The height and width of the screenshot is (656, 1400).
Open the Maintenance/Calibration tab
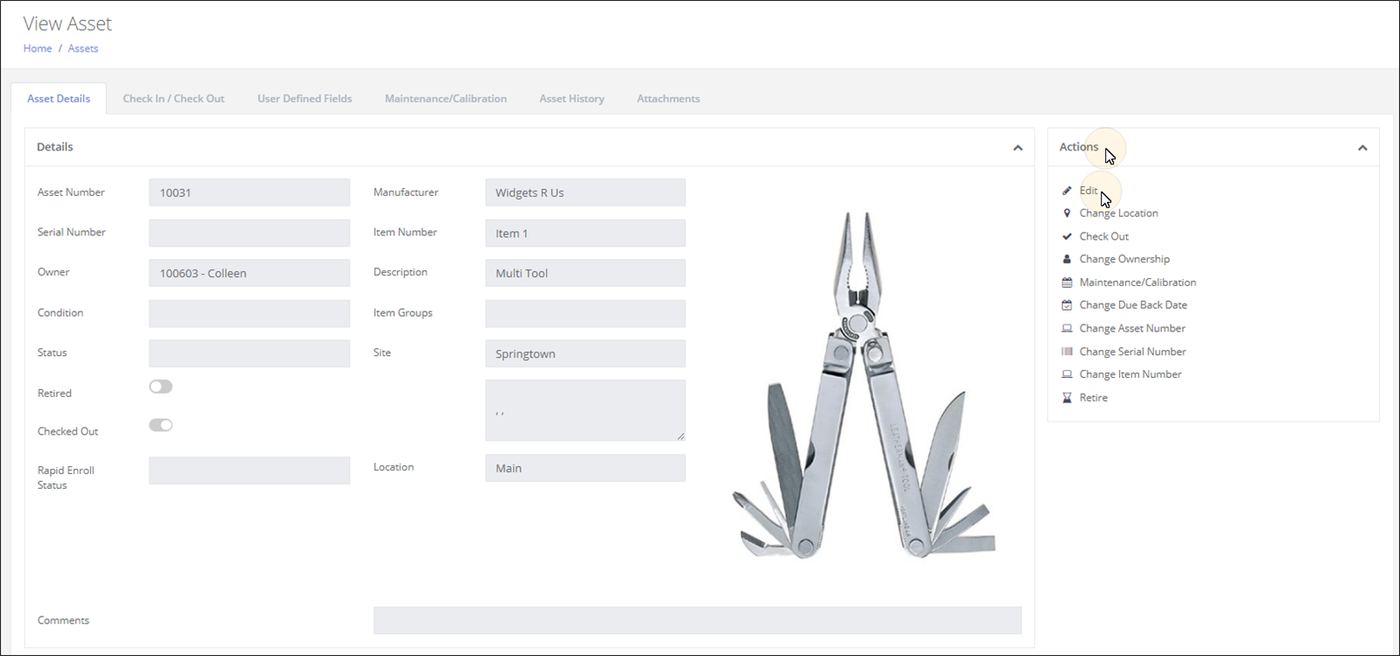pos(446,99)
